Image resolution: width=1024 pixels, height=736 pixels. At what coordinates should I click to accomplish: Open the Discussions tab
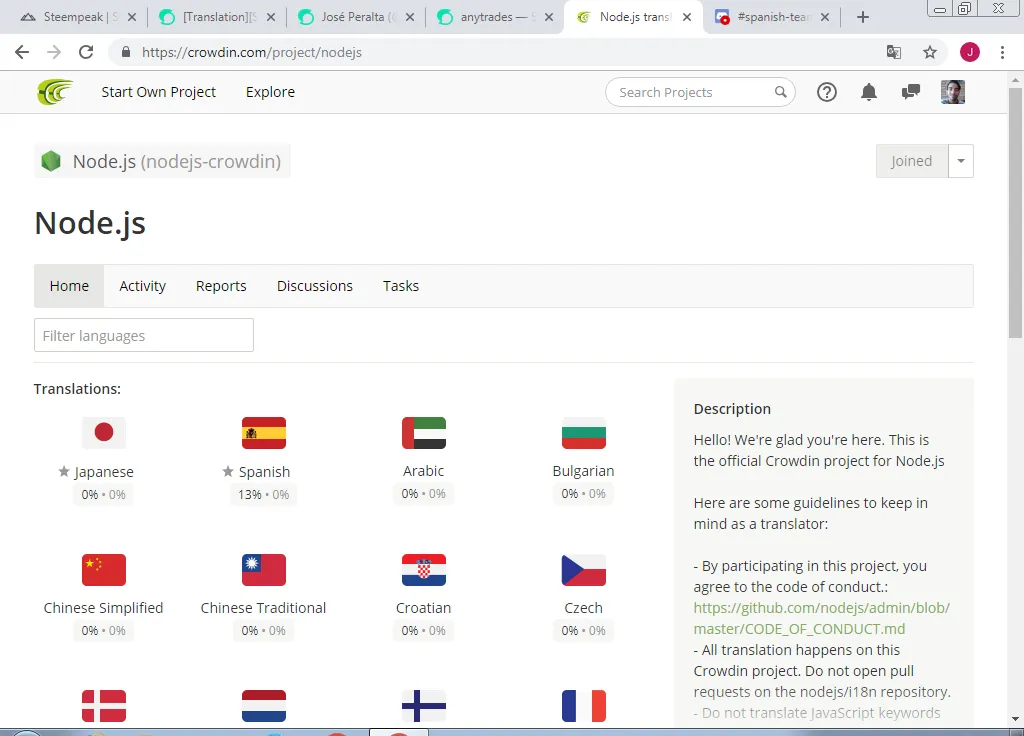click(315, 286)
